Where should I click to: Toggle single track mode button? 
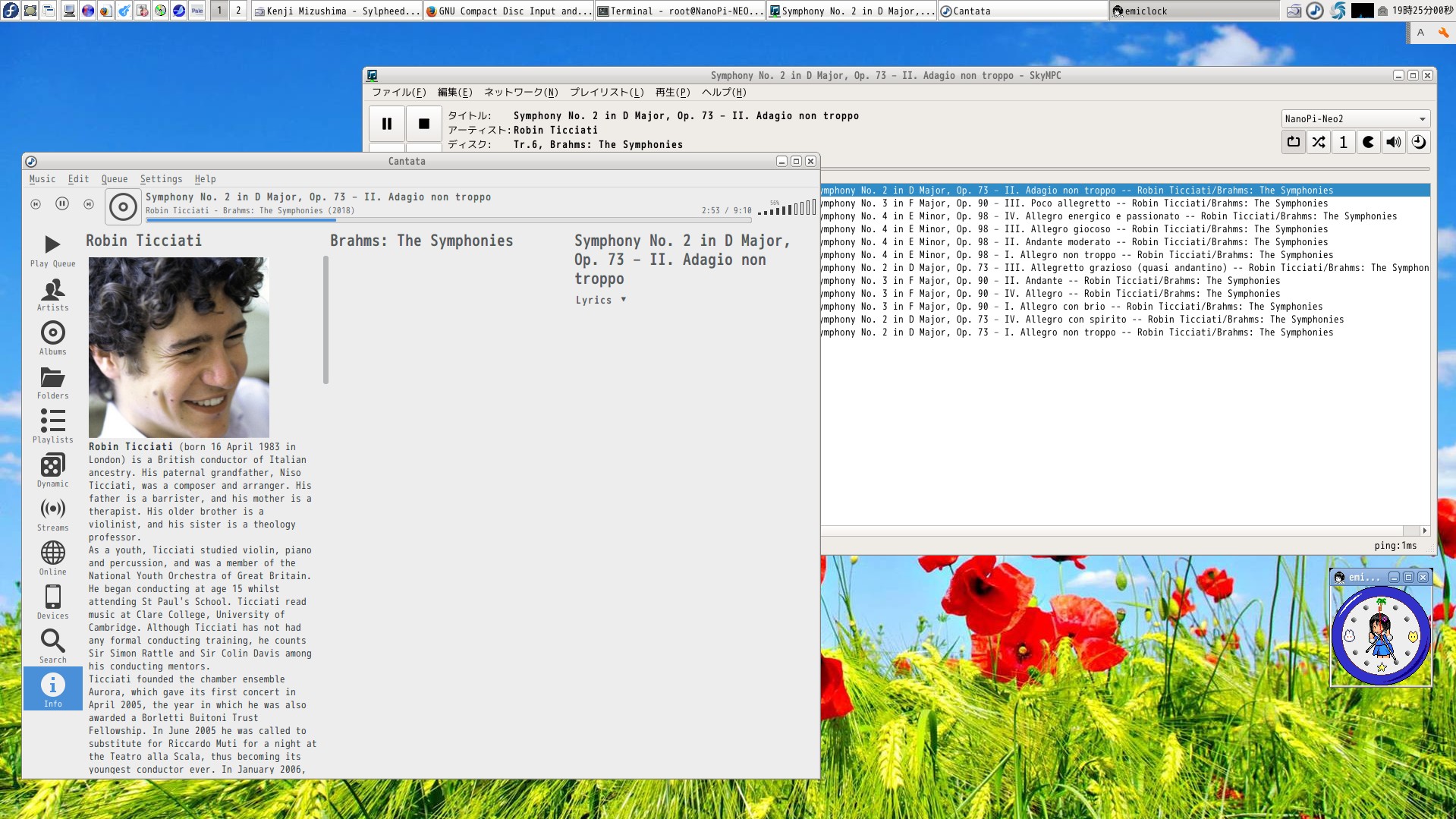coord(1344,142)
